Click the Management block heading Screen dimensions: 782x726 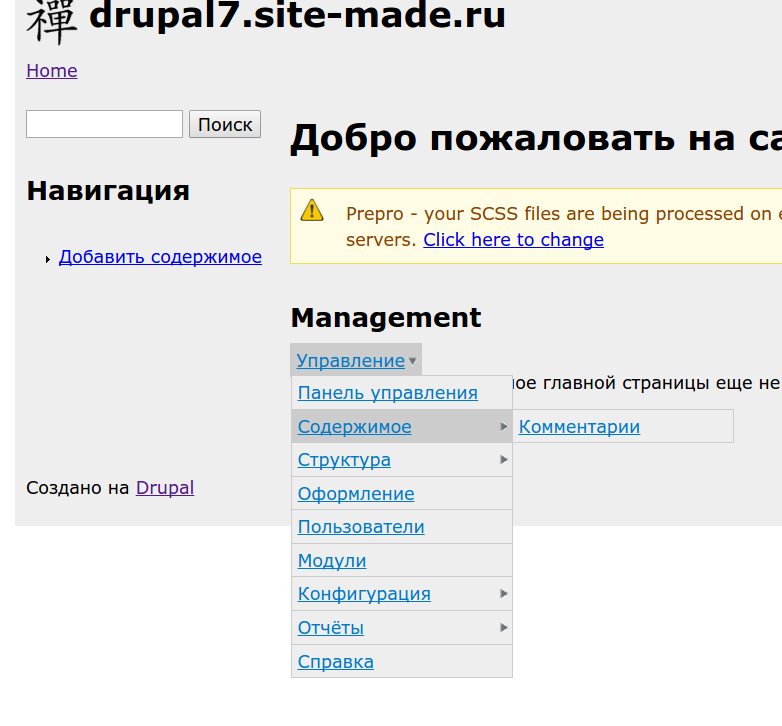click(386, 318)
